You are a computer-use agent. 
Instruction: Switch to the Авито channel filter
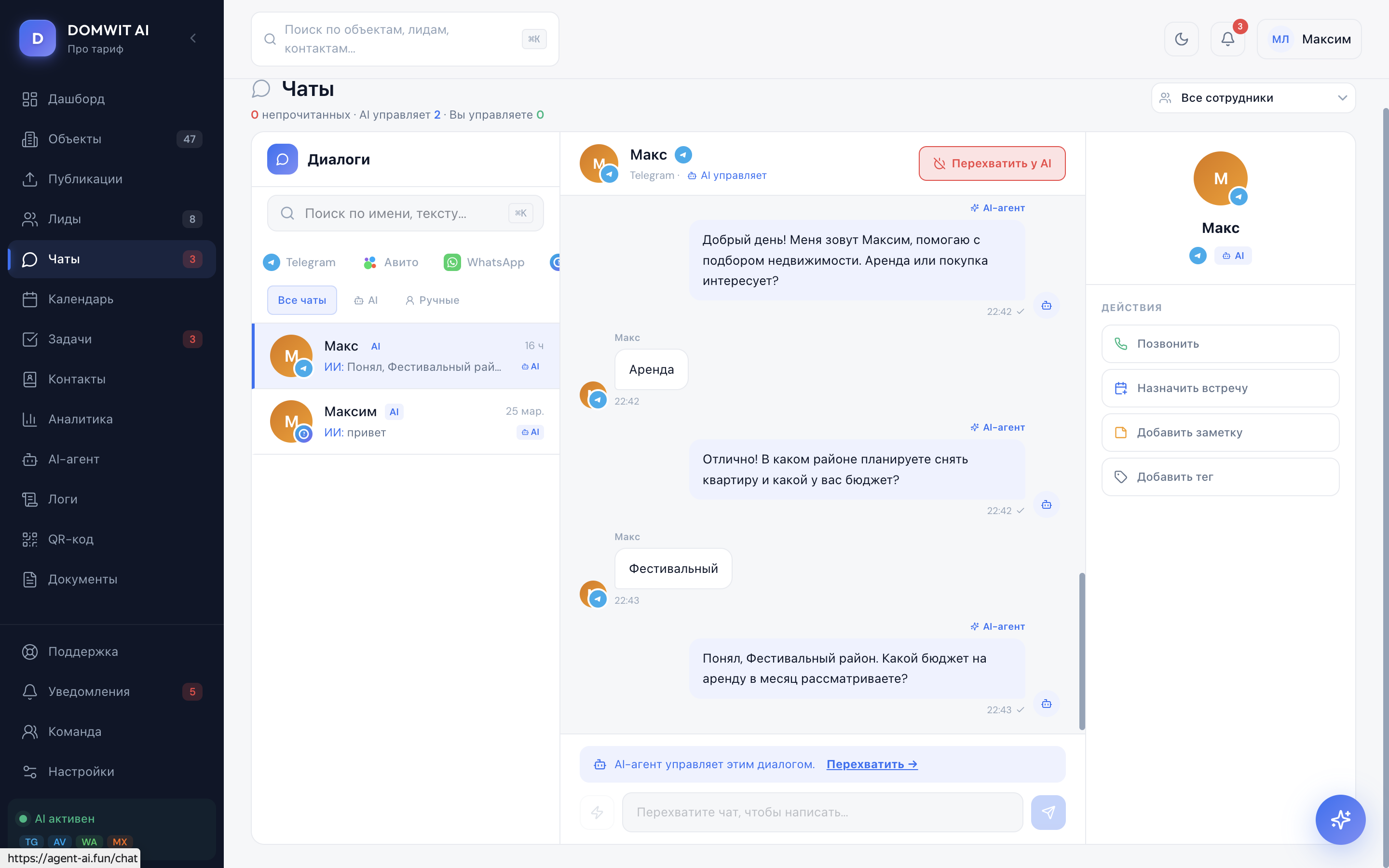[390, 262]
